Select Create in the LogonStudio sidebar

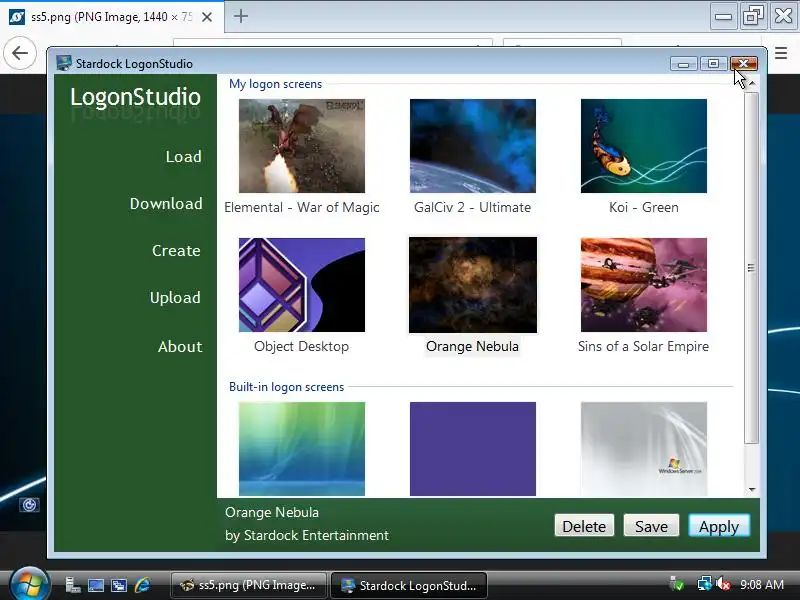click(176, 251)
